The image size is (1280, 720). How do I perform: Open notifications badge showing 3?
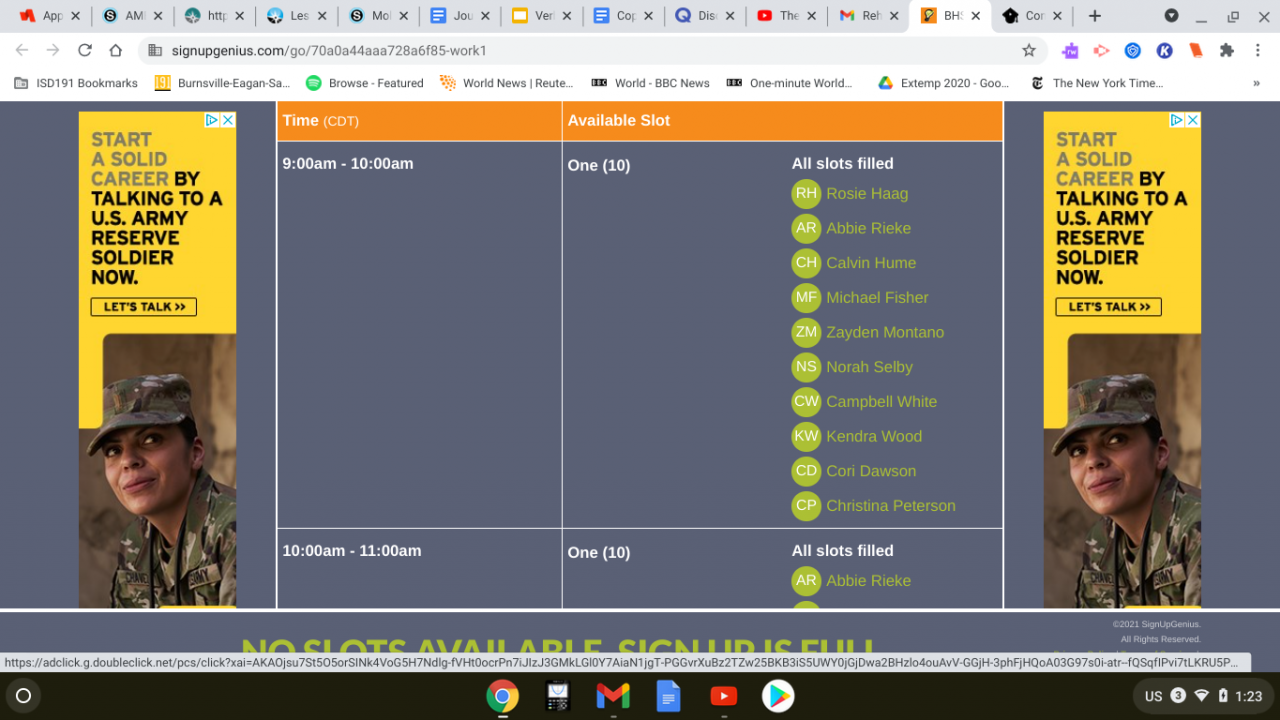(1178, 696)
